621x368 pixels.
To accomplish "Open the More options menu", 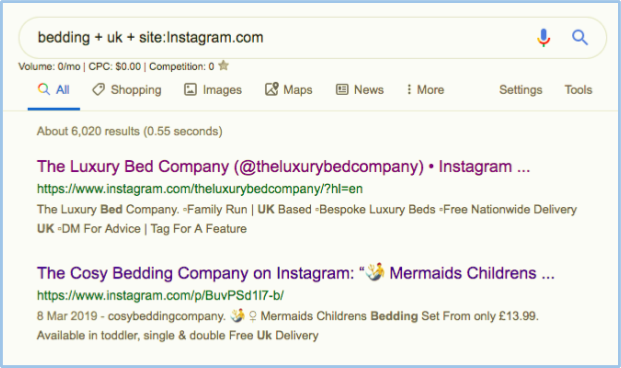I will pos(425,90).
